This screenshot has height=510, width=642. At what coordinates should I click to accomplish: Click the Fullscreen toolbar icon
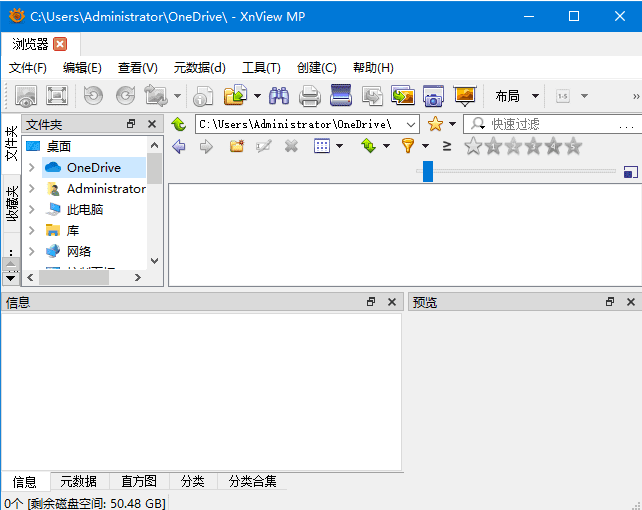[x=57, y=96]
